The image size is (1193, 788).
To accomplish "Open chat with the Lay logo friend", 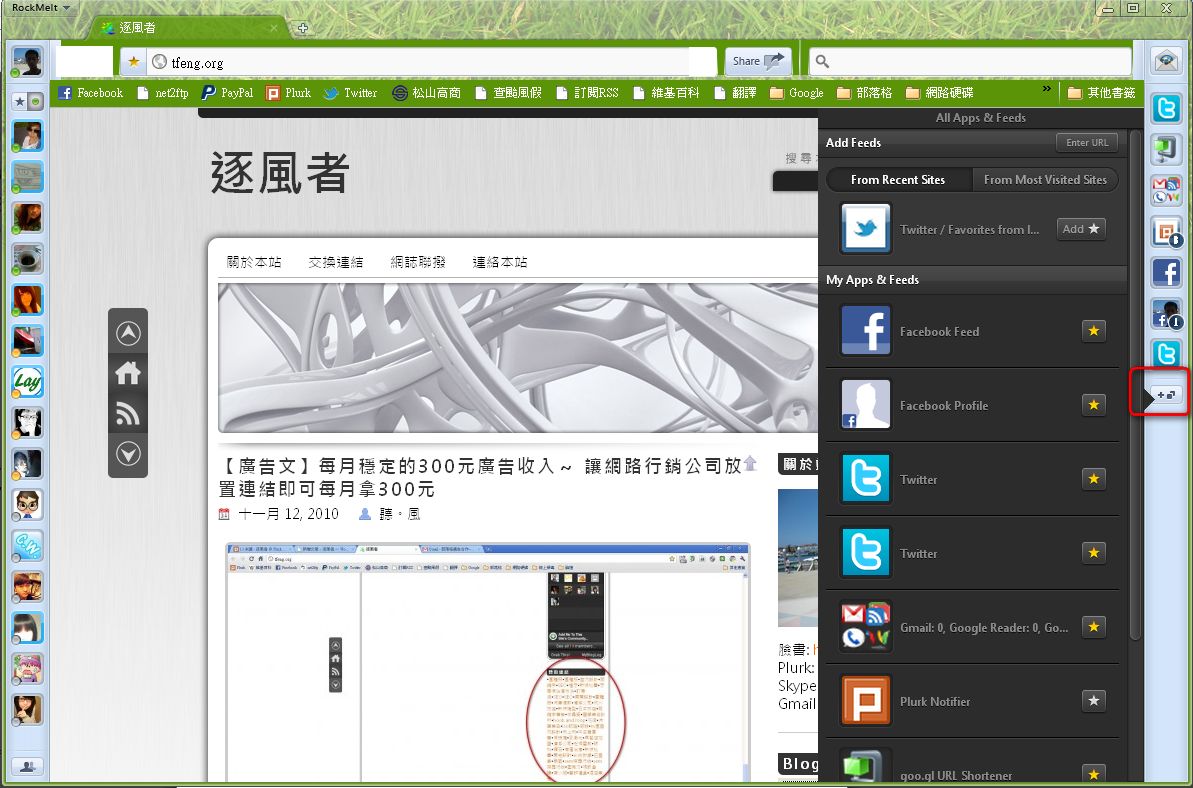I will point(27,382).
